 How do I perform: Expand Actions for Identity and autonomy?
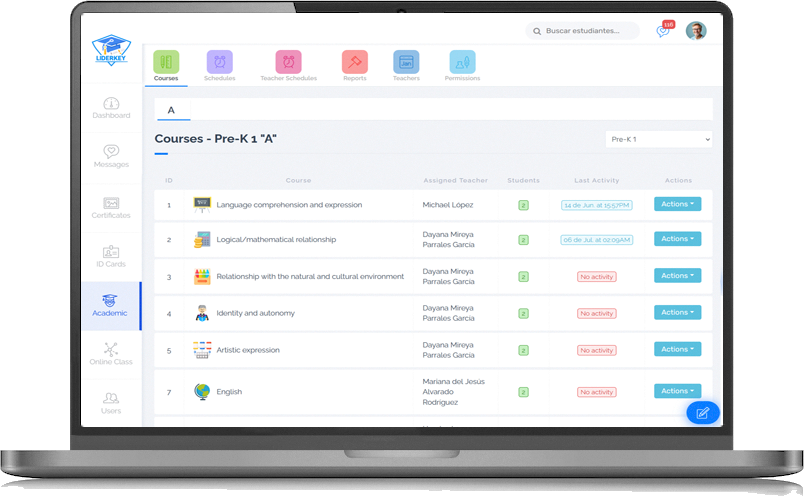click(x=677, y=312)
